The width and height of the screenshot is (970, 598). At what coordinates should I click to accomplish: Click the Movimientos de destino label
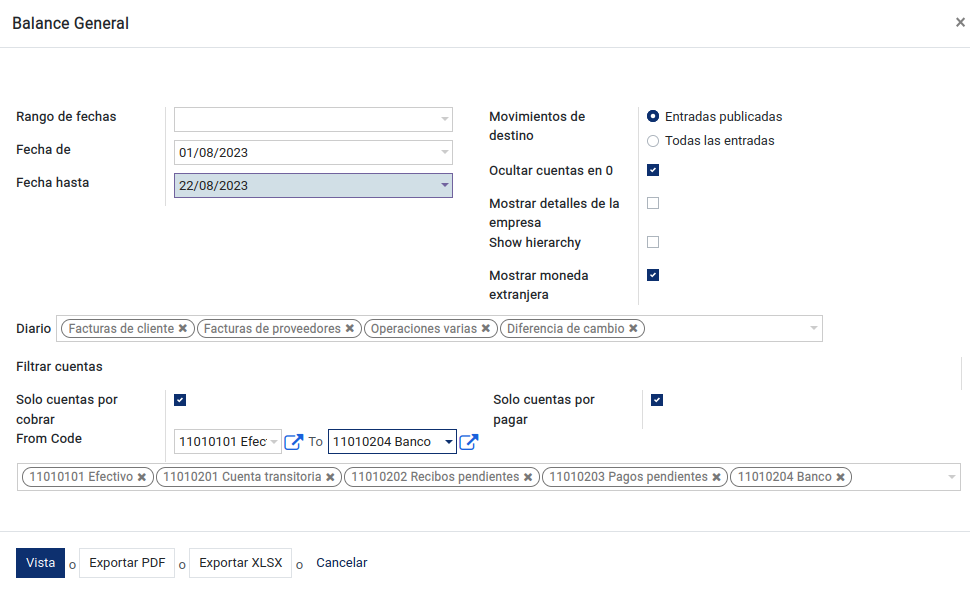click(537, 126)
